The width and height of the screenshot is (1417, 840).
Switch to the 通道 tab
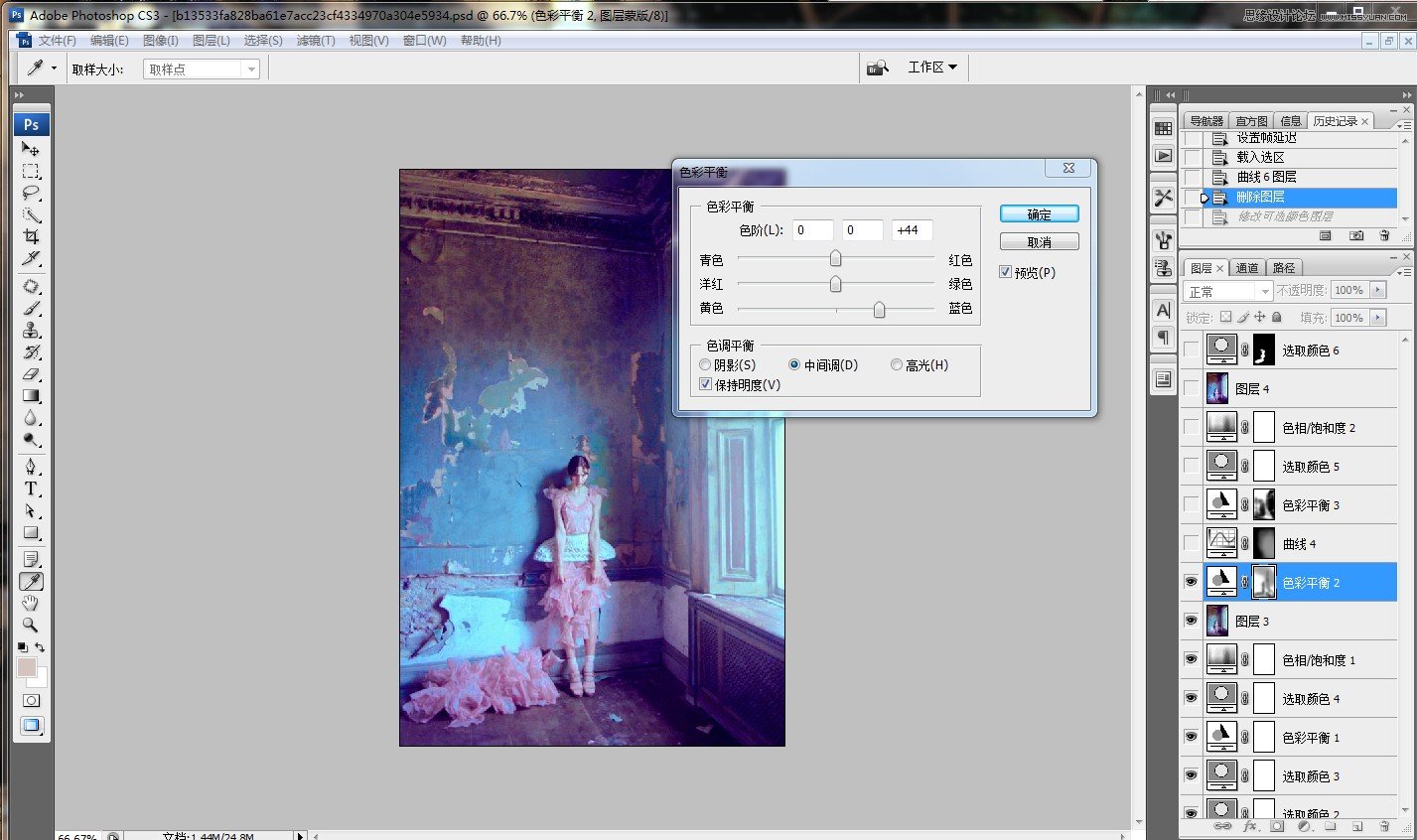(1247, 268)
